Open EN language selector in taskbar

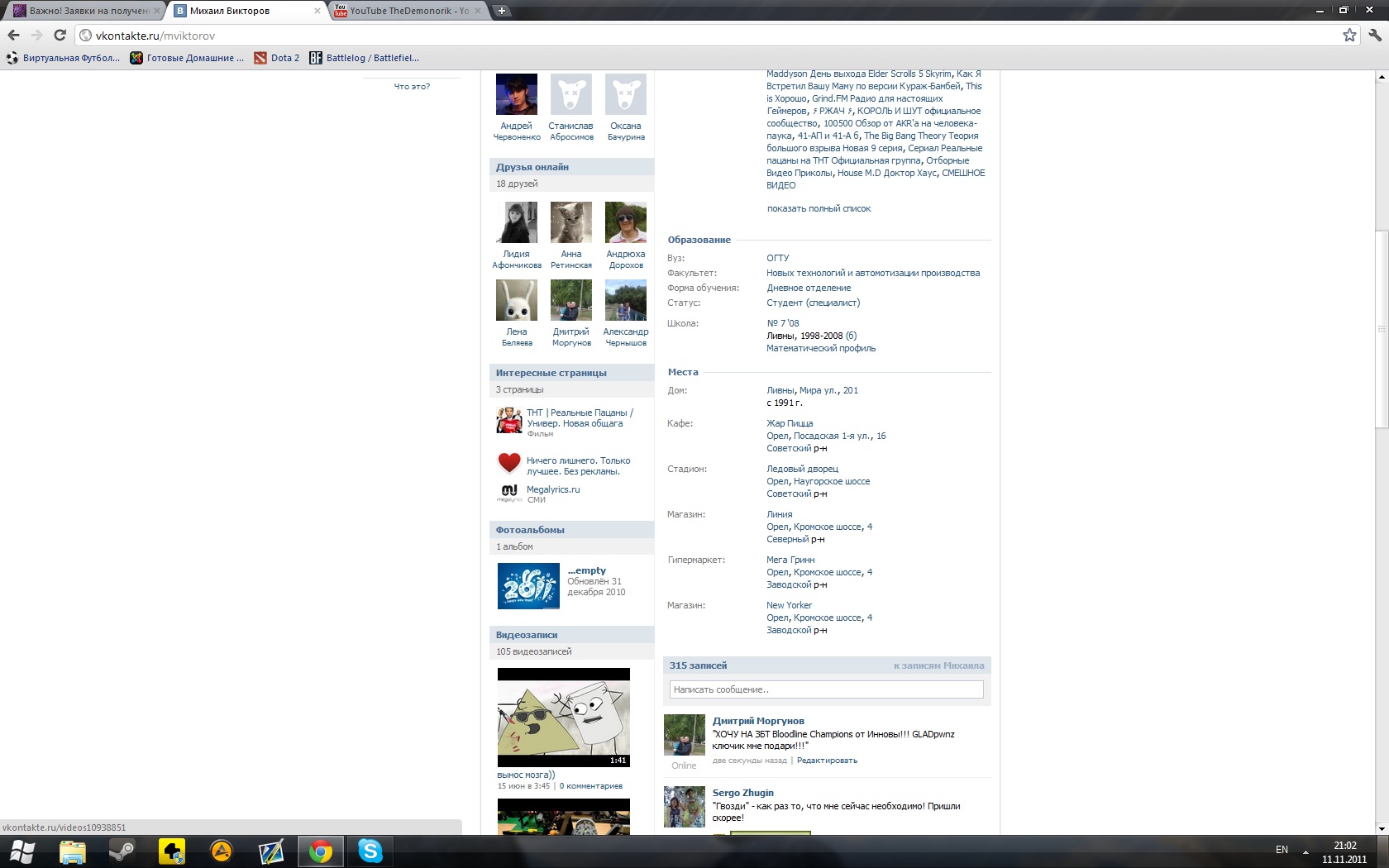(x=1282, y=850)
